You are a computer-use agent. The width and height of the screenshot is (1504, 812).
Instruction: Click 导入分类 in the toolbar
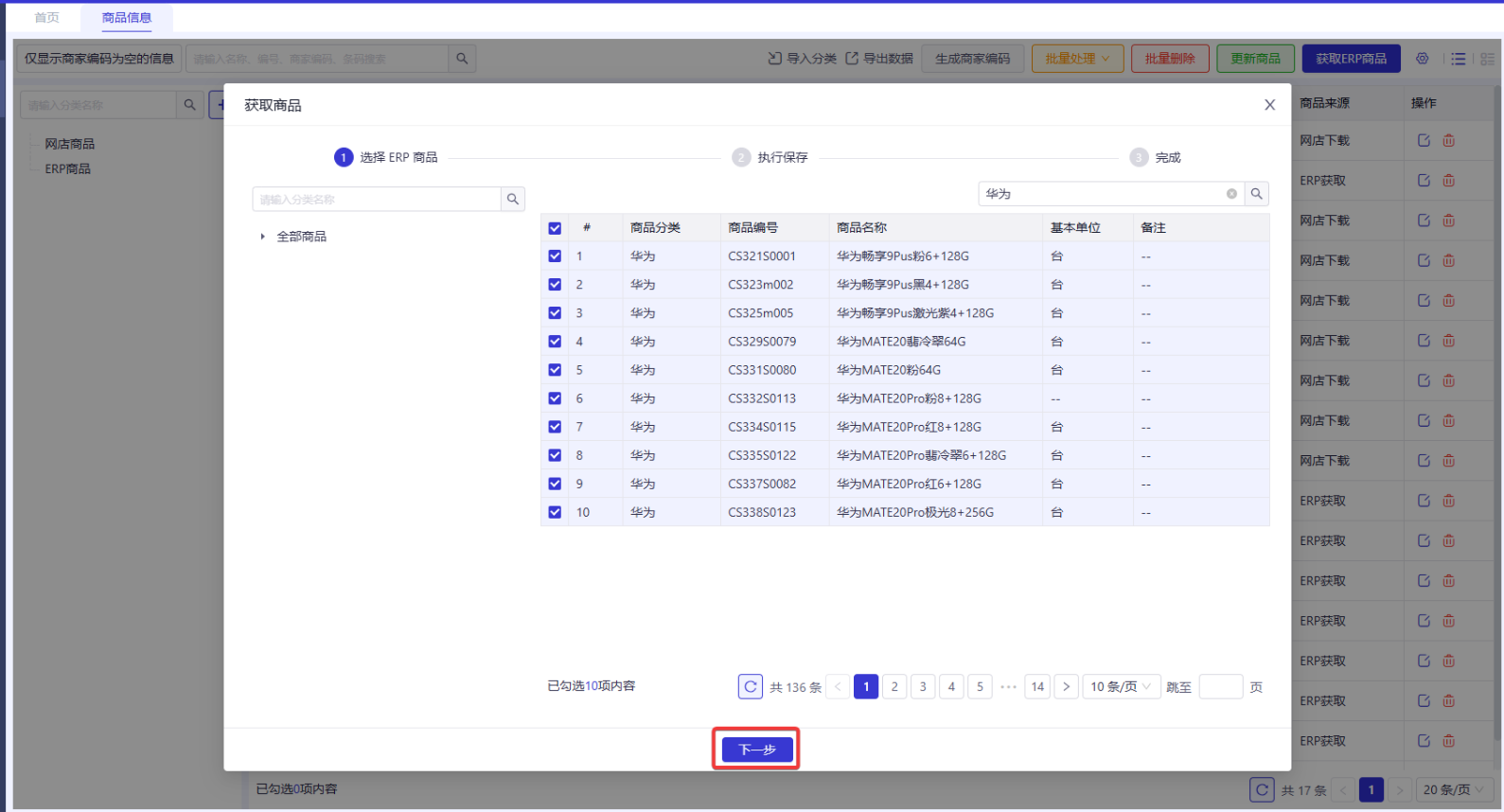coord(802,59)
